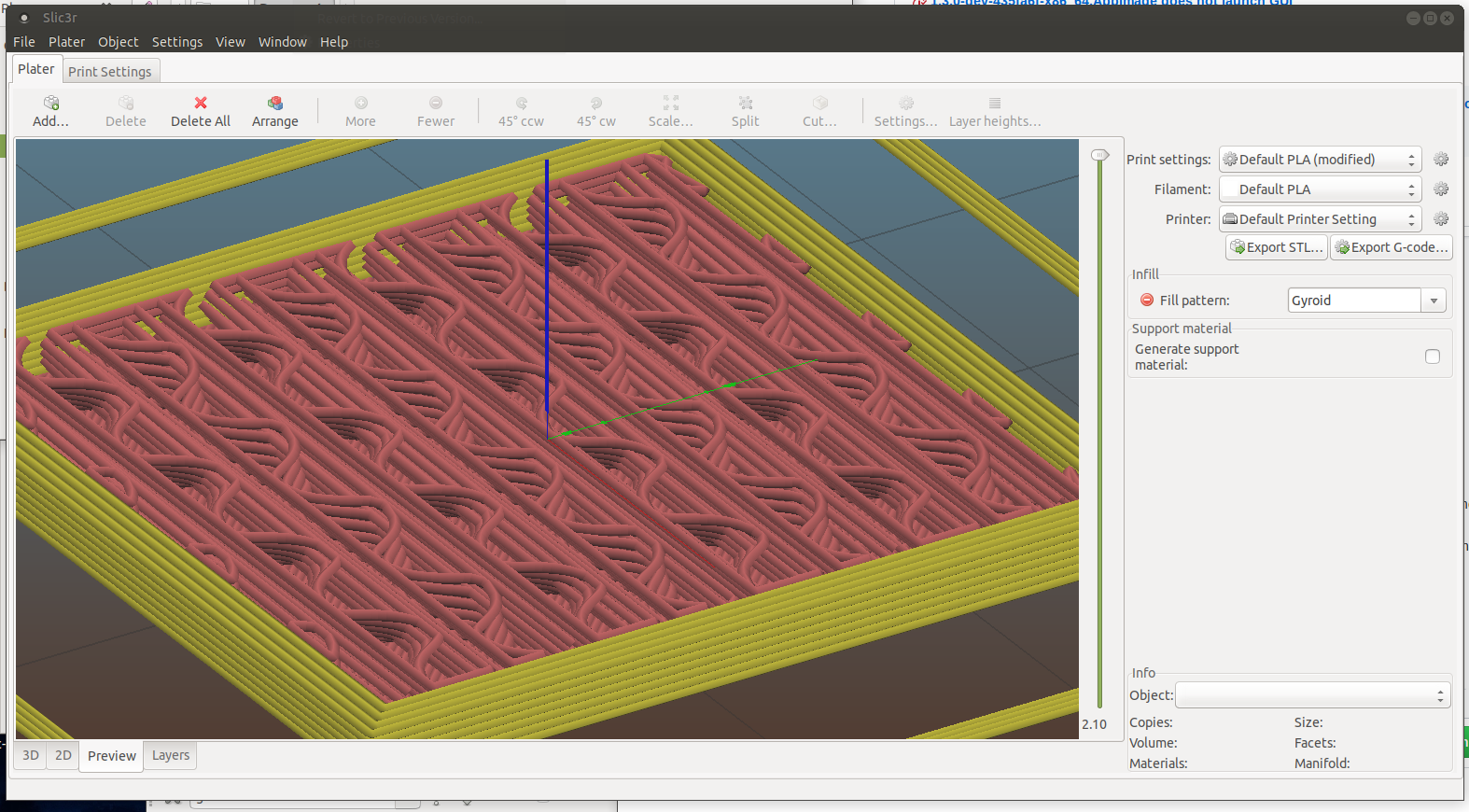Click the Arrange toolbar icon
Screen dimensions: 1469x812
coord(275,103)
